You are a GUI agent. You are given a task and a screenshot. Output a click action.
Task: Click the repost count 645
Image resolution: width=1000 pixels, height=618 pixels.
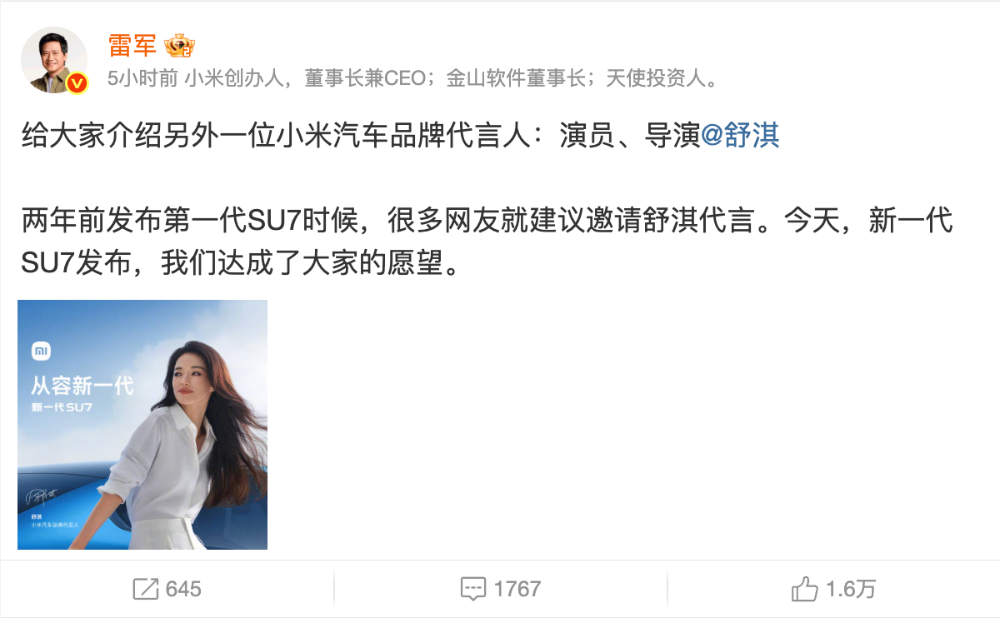point(184,589)
